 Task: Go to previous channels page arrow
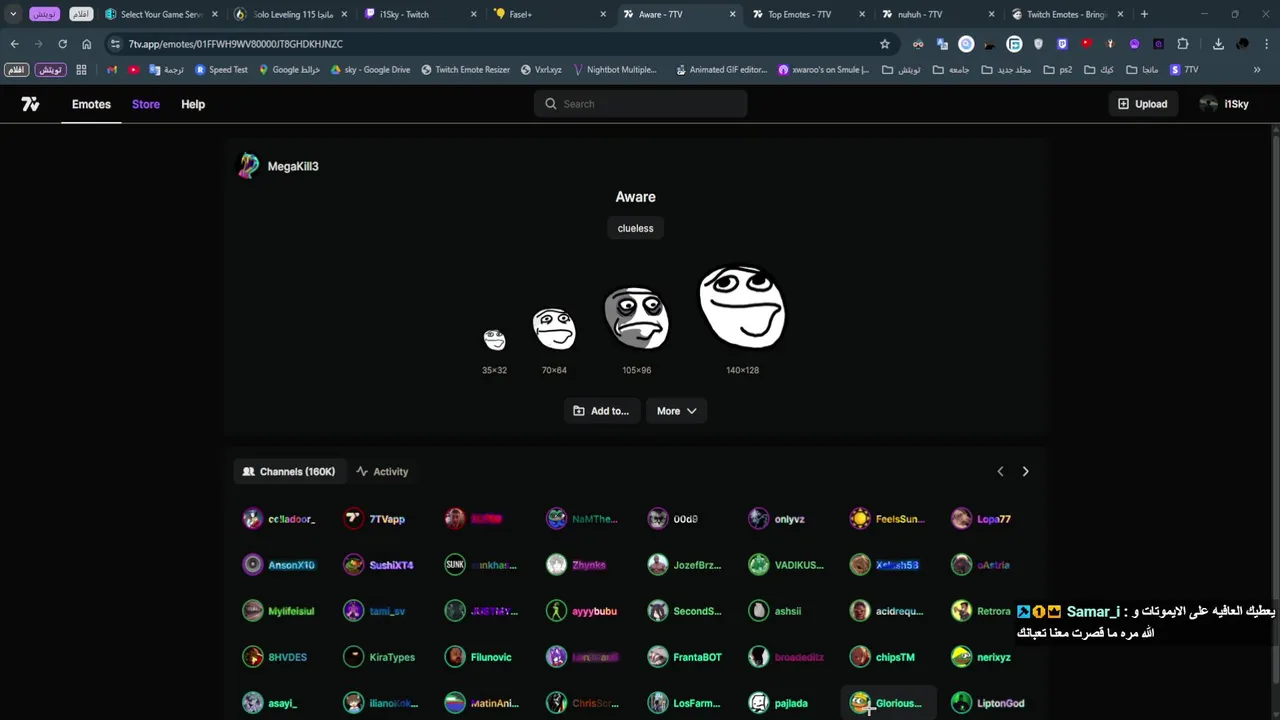click(1000, 472)
